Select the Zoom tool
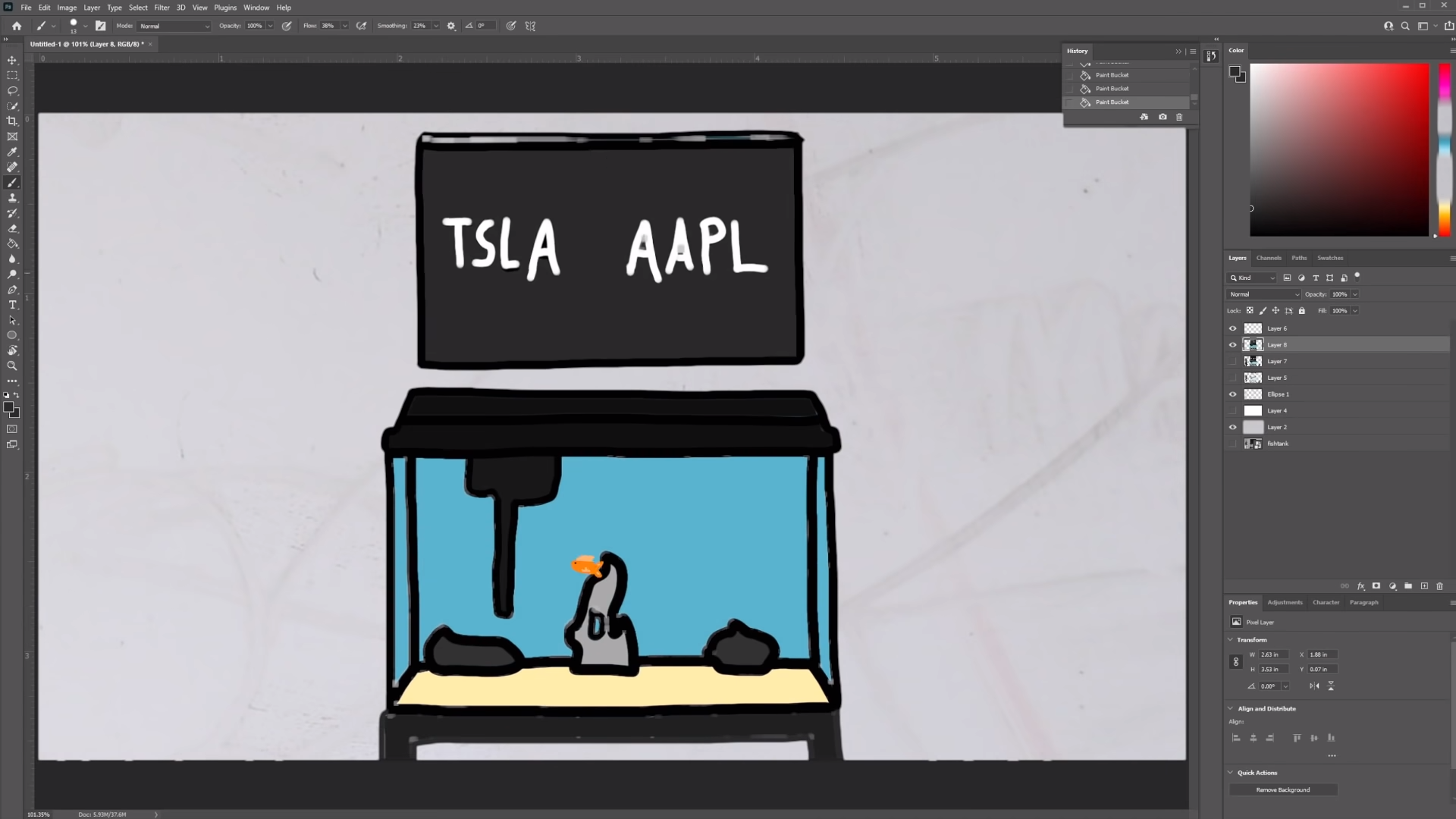The width and height of the screenshot is (1456, 819). point(12,366)
